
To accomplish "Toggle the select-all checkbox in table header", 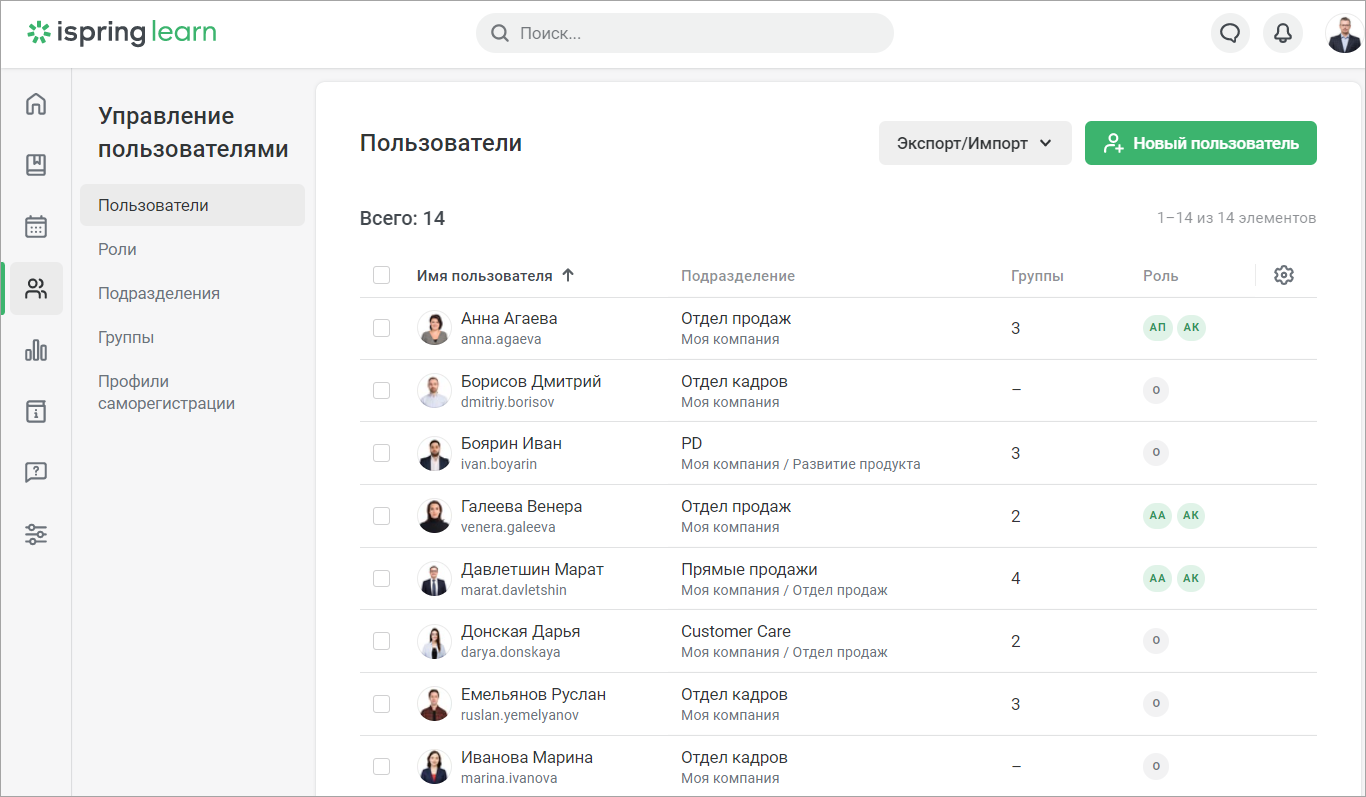I will [381, 275].
